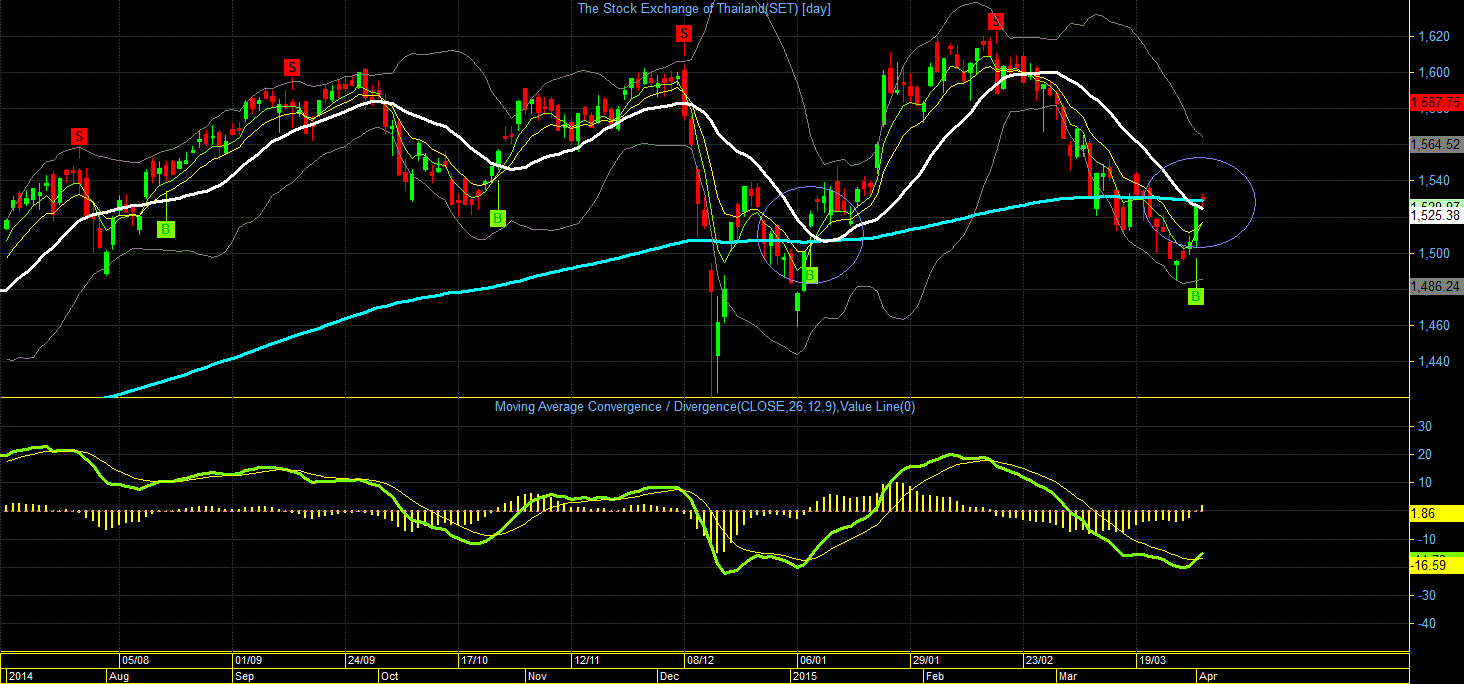Viewport: 1464px width, 684px height.
Task: Select the 01/09 date on the time axis
Action: pyautogui.click(x=249, y=661)
